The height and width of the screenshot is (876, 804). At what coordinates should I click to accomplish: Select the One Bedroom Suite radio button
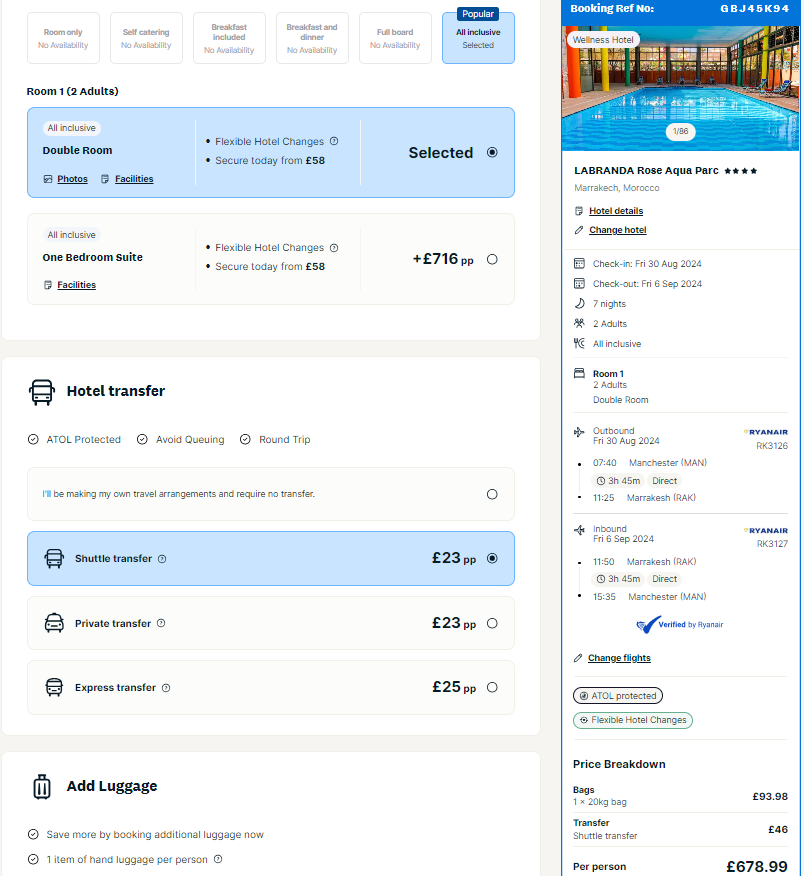[x=492, y=259]
